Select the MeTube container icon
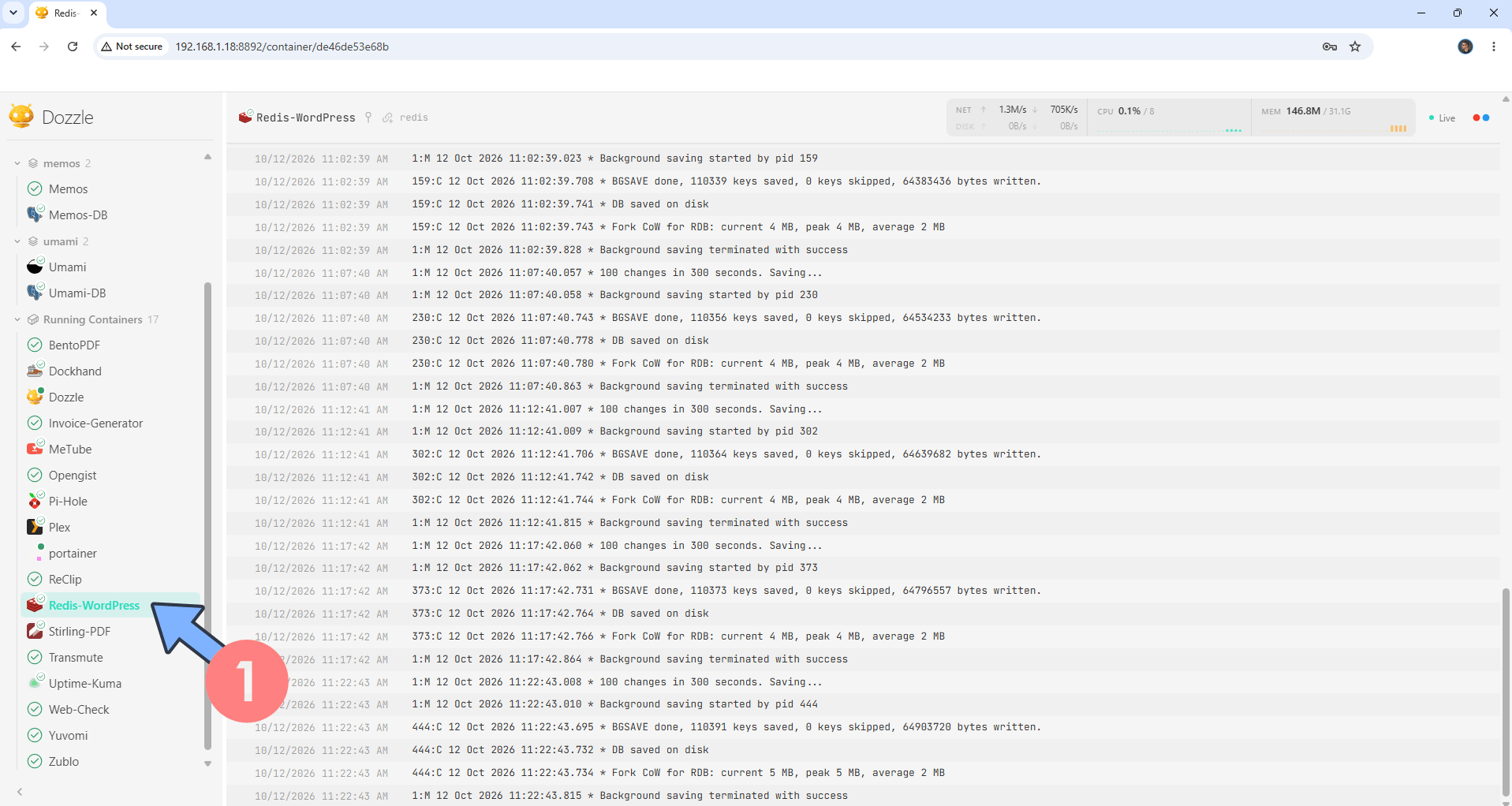This screenshot has width=1512, height=806. pos(35,449)
